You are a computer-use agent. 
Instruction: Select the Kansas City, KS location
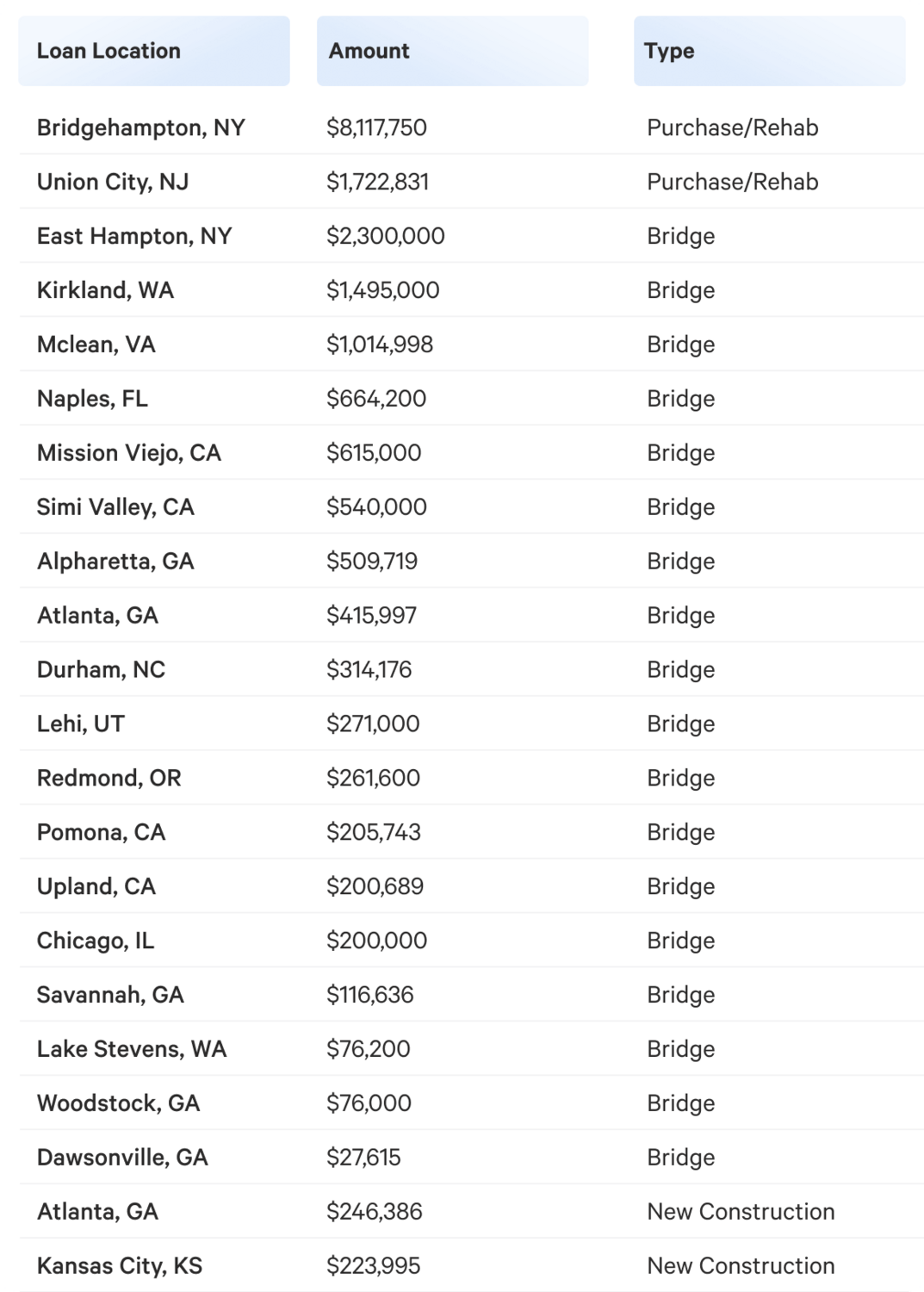(x=120, y=1266)
